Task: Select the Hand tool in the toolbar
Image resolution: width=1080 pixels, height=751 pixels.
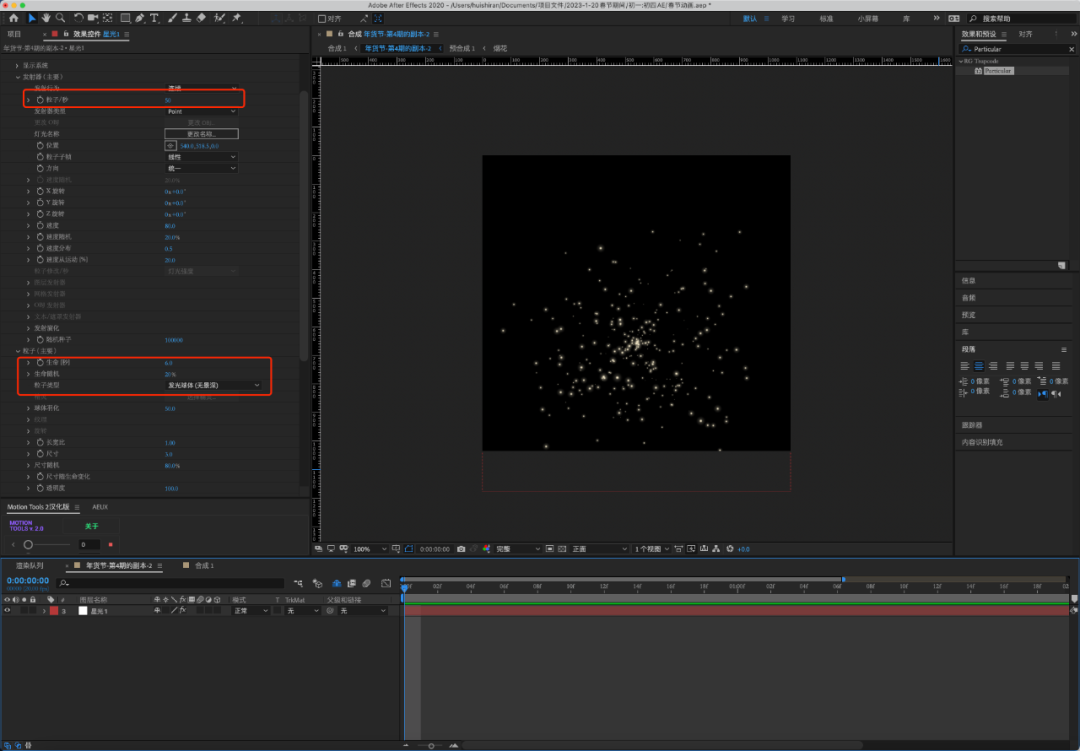Action: (47, 18)
